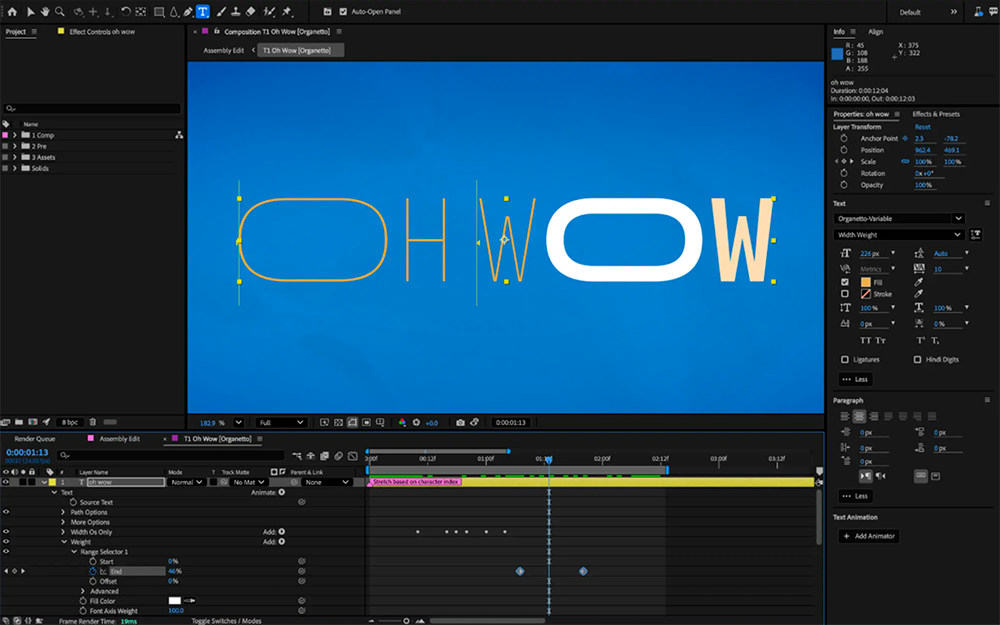Select the Rotation tool
Viewport: 1000px width, 625px height.
pos(126,11)
